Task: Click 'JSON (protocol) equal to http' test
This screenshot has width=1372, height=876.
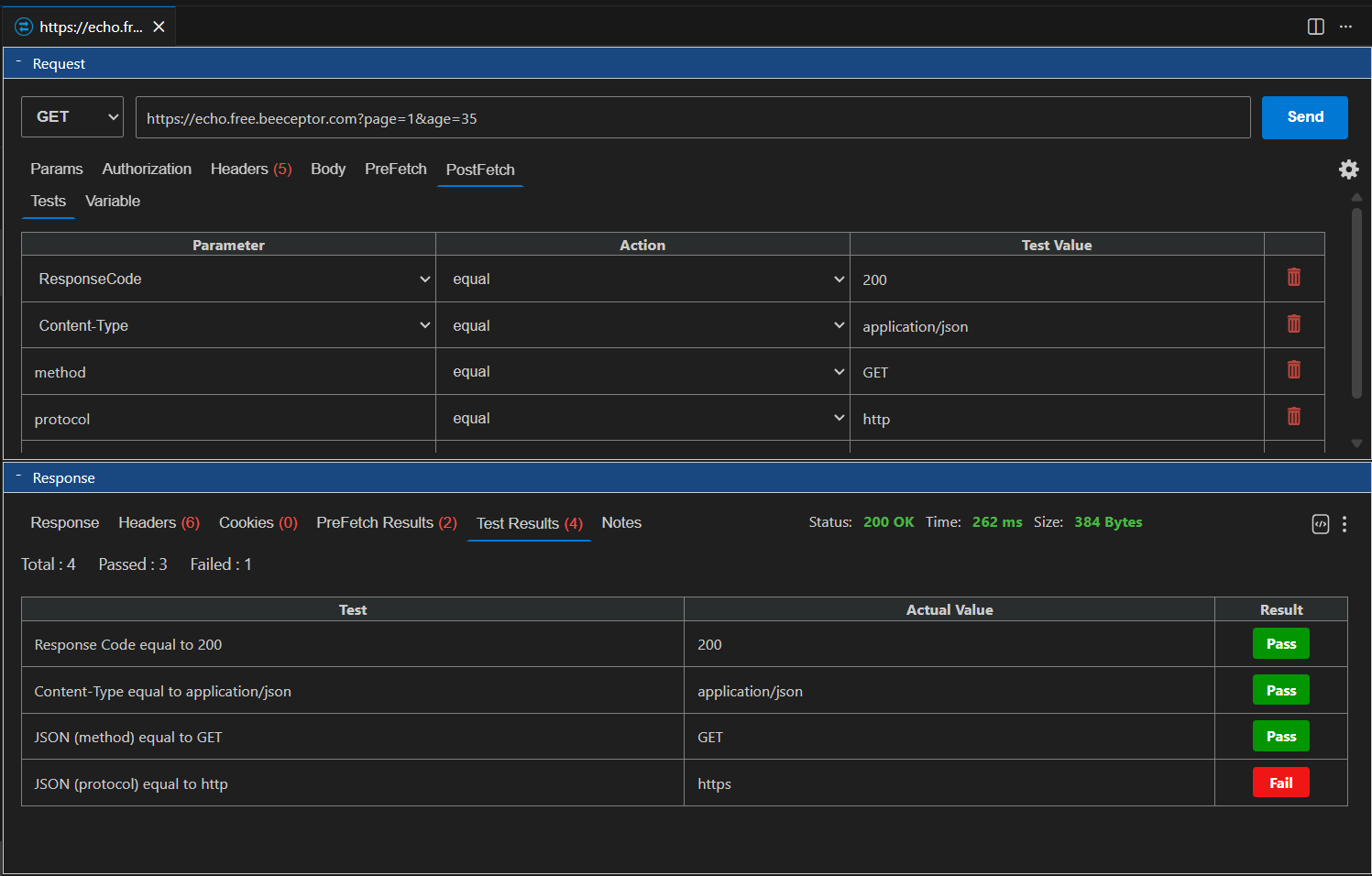Action: pyautogui.click(x=131, y=783)
